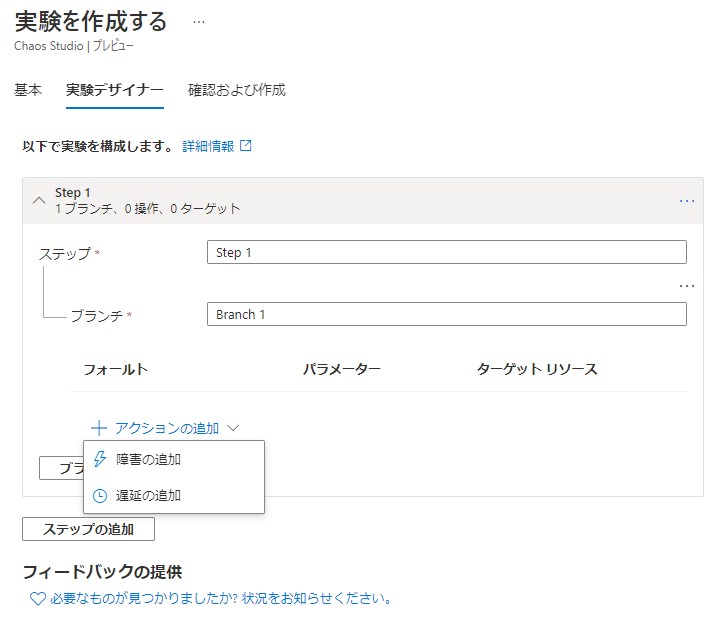Open the Step 1 header ellipsis menu
Image resolution: width=722 pixels, height=642 pixels.
[687, 201]
